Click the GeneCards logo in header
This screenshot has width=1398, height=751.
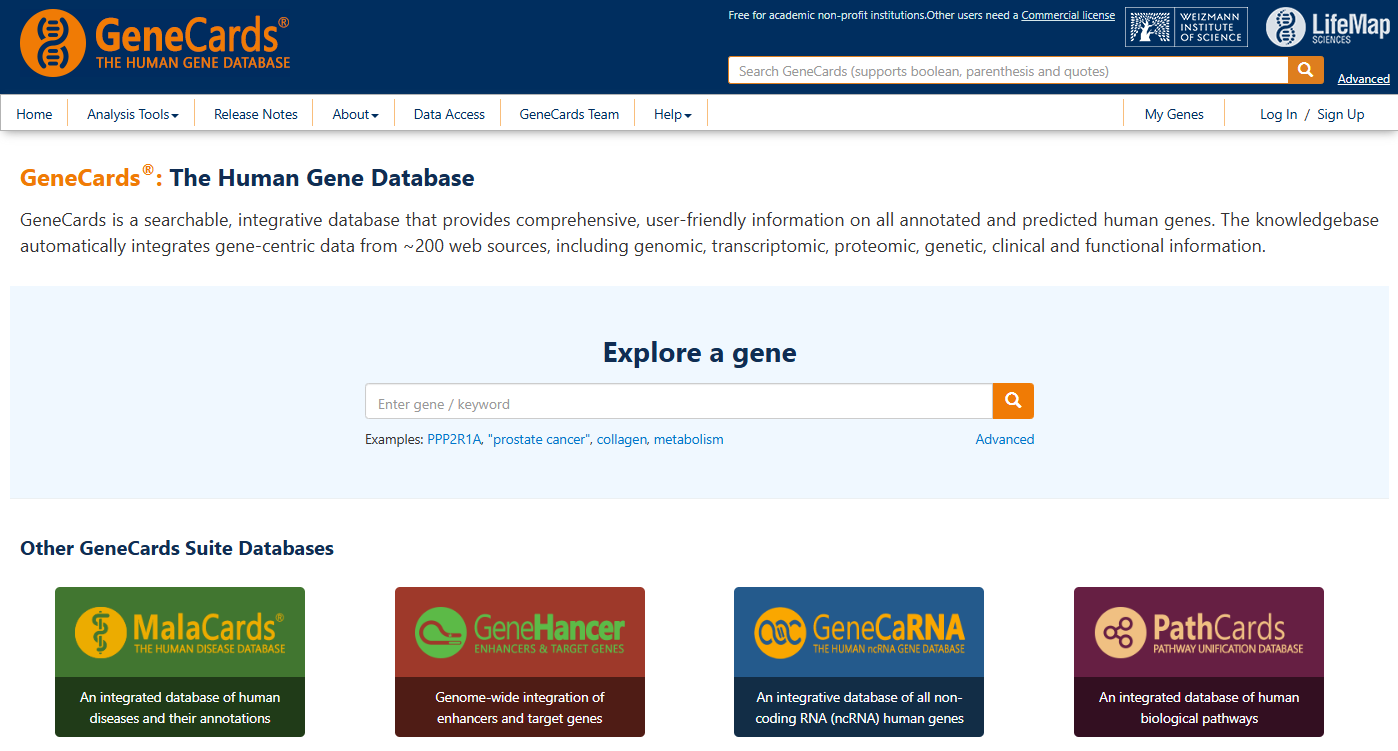[155, 42]
